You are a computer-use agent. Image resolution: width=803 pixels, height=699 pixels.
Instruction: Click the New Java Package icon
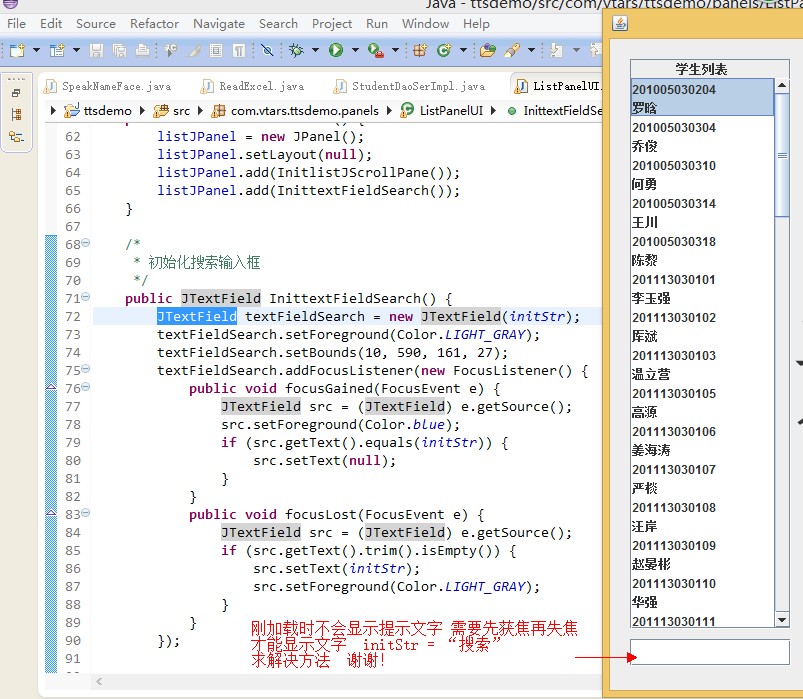click(x=420, y=50)
